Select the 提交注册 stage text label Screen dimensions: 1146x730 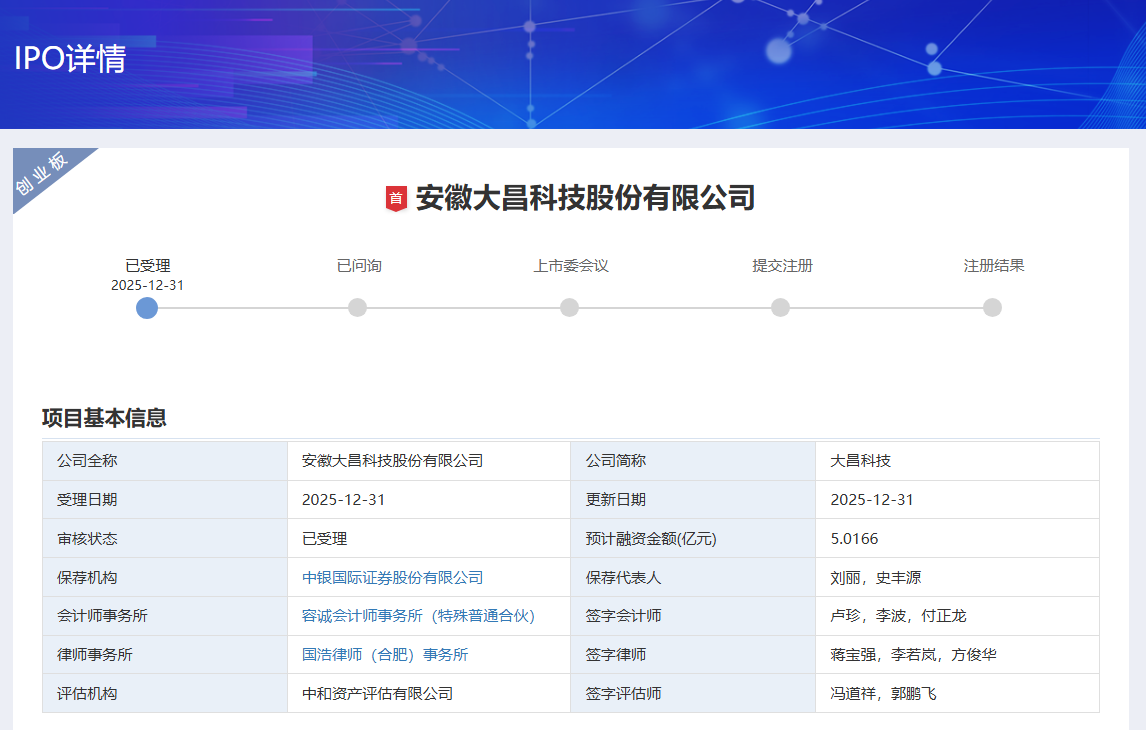click(782, 266)
